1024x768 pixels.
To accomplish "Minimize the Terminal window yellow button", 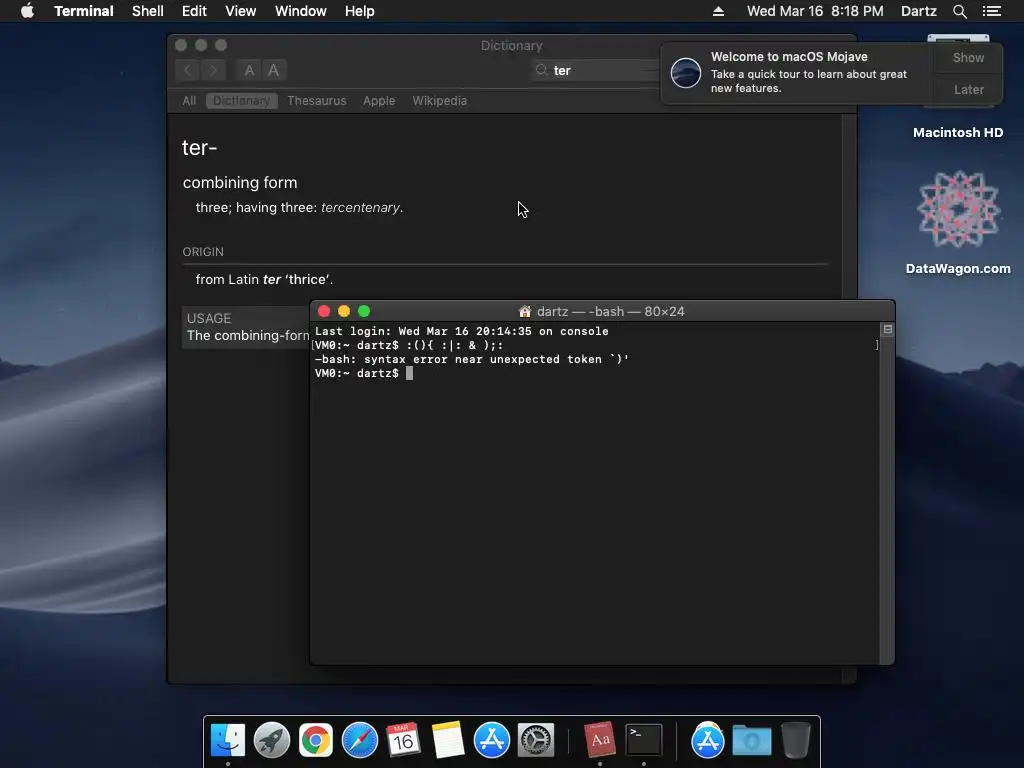I will [344, 312].
